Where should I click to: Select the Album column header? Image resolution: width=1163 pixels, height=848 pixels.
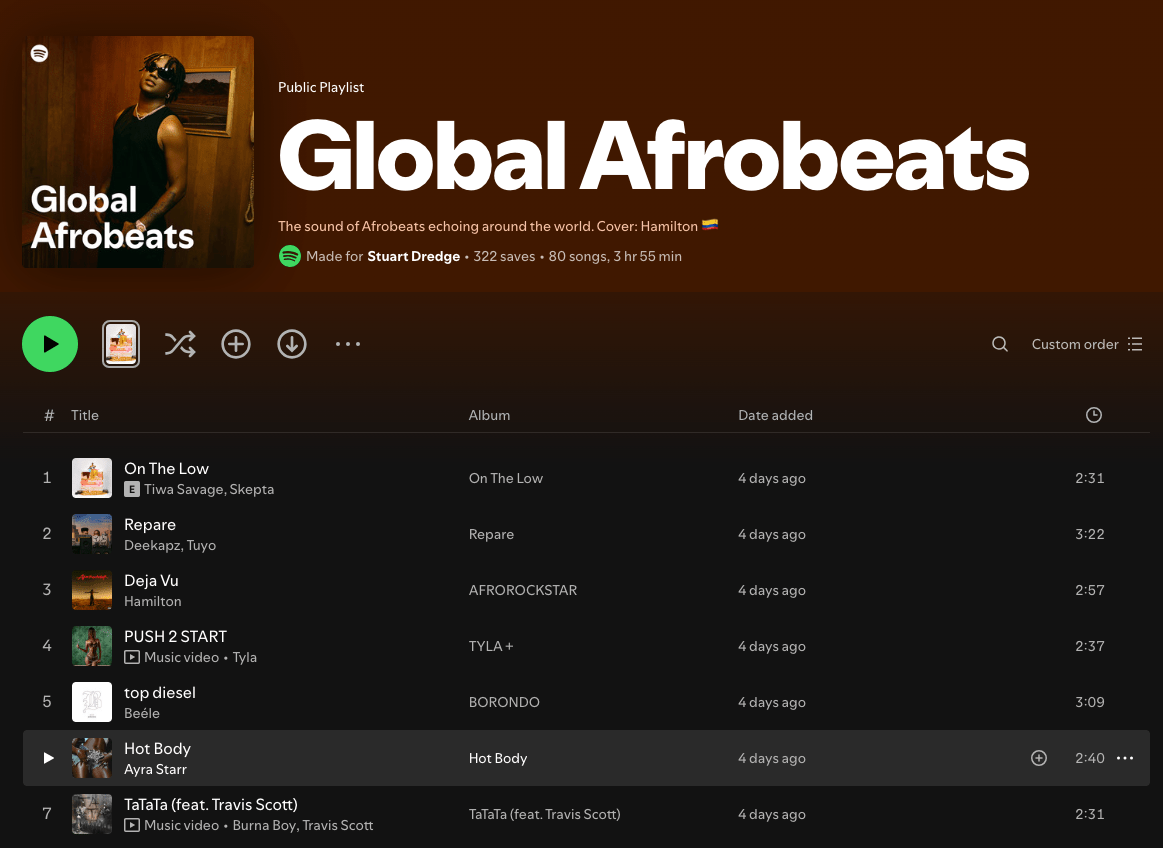(489, 415)
